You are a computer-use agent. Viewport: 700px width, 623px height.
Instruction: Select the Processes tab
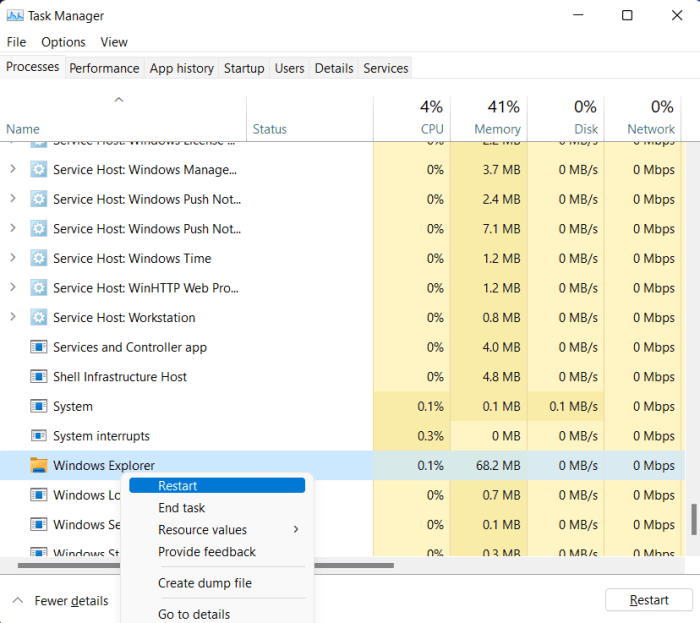[33, 67]
